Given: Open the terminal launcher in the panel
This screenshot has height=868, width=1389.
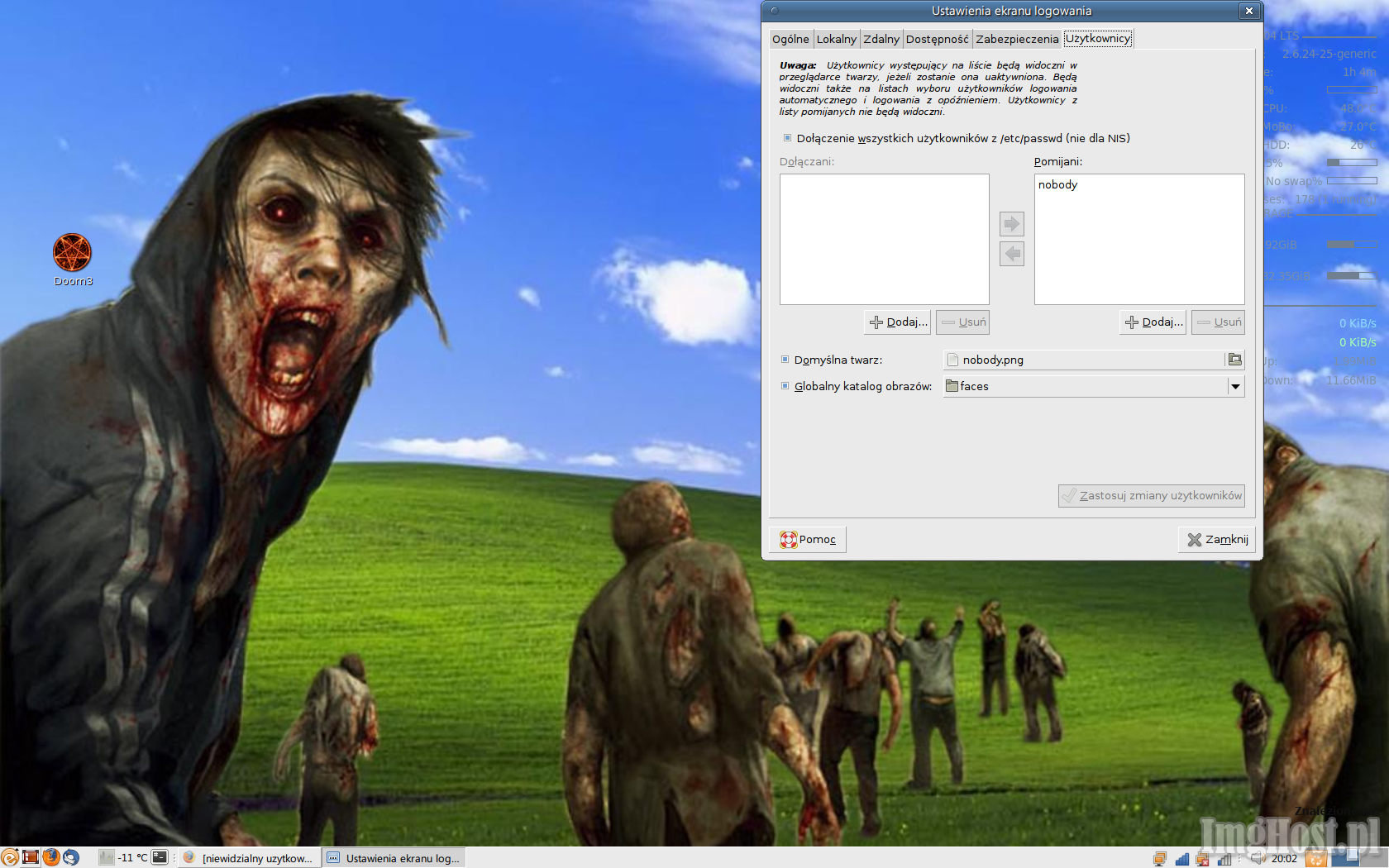Looking at the screenshot, I should click(x=160, y=857).
